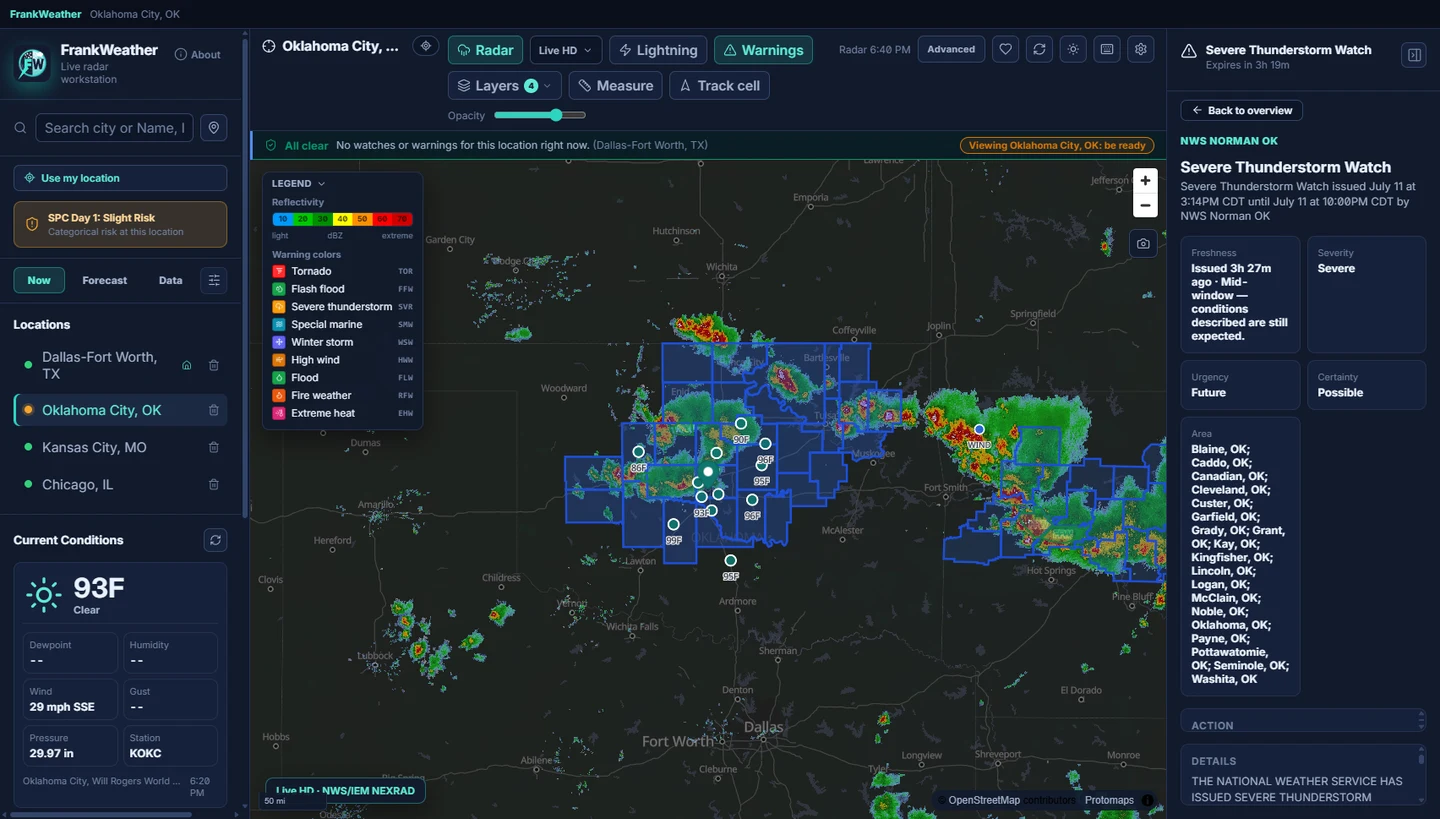The image size is (1440, 819).
Task: Toggle the Lightning layer
Action: 658,50
